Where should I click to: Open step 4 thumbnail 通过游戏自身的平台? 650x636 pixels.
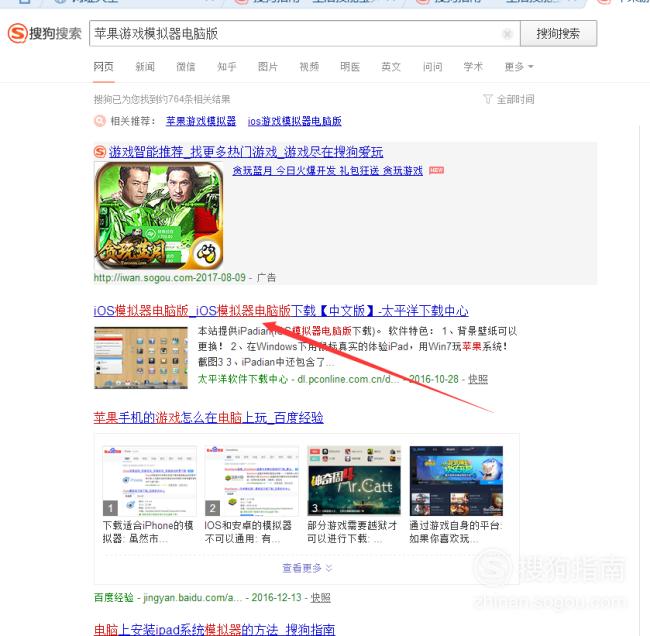tap(456, 481)
